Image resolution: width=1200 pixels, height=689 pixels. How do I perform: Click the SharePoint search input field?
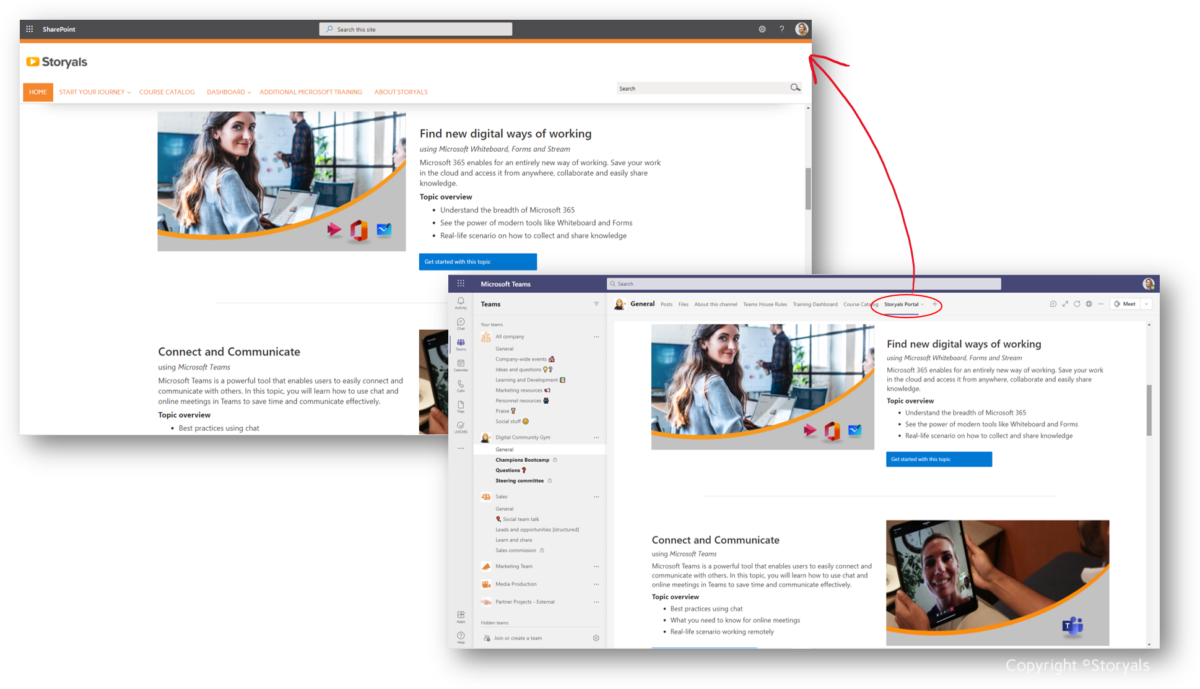[415, 28]
